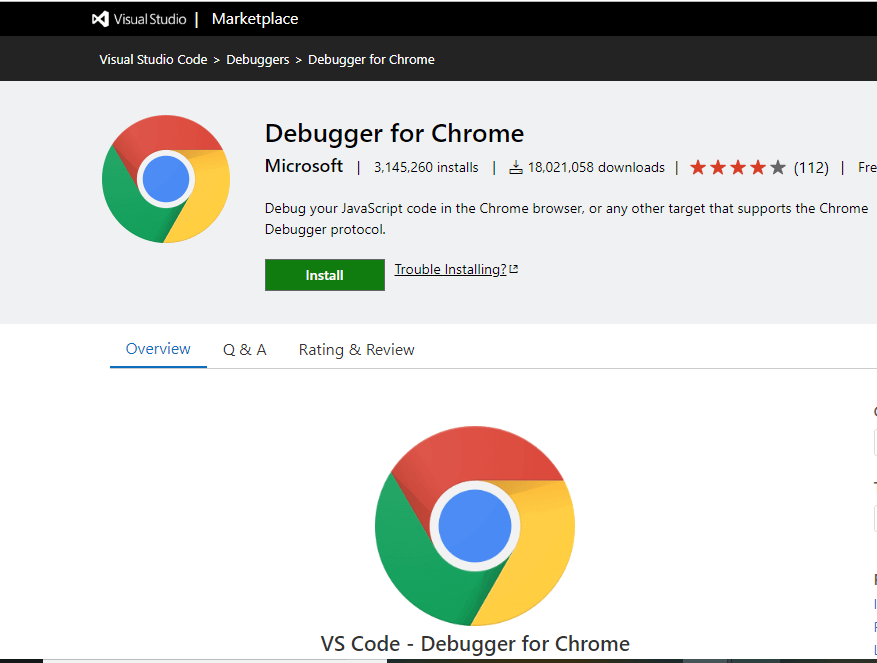This screenshot has height=663, width=877.
Task: Open the Debuggers breadcrumb category
Action: pos(258,59)
